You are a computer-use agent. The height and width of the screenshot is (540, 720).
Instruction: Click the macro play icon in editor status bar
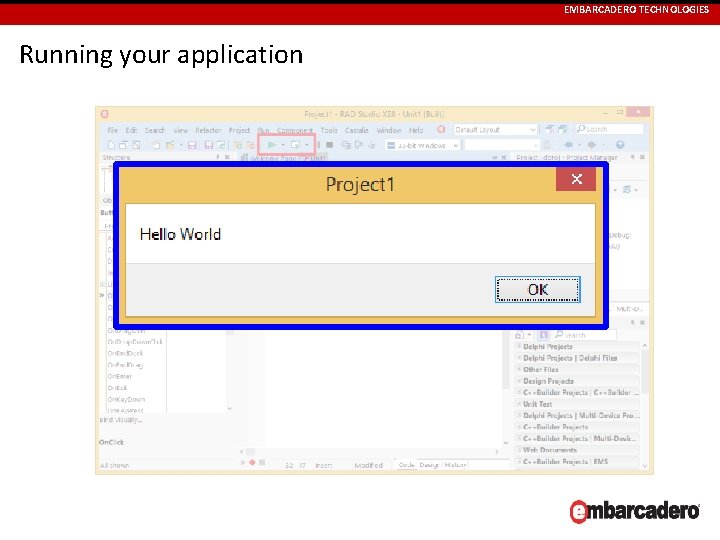click(x=243, y=462)
